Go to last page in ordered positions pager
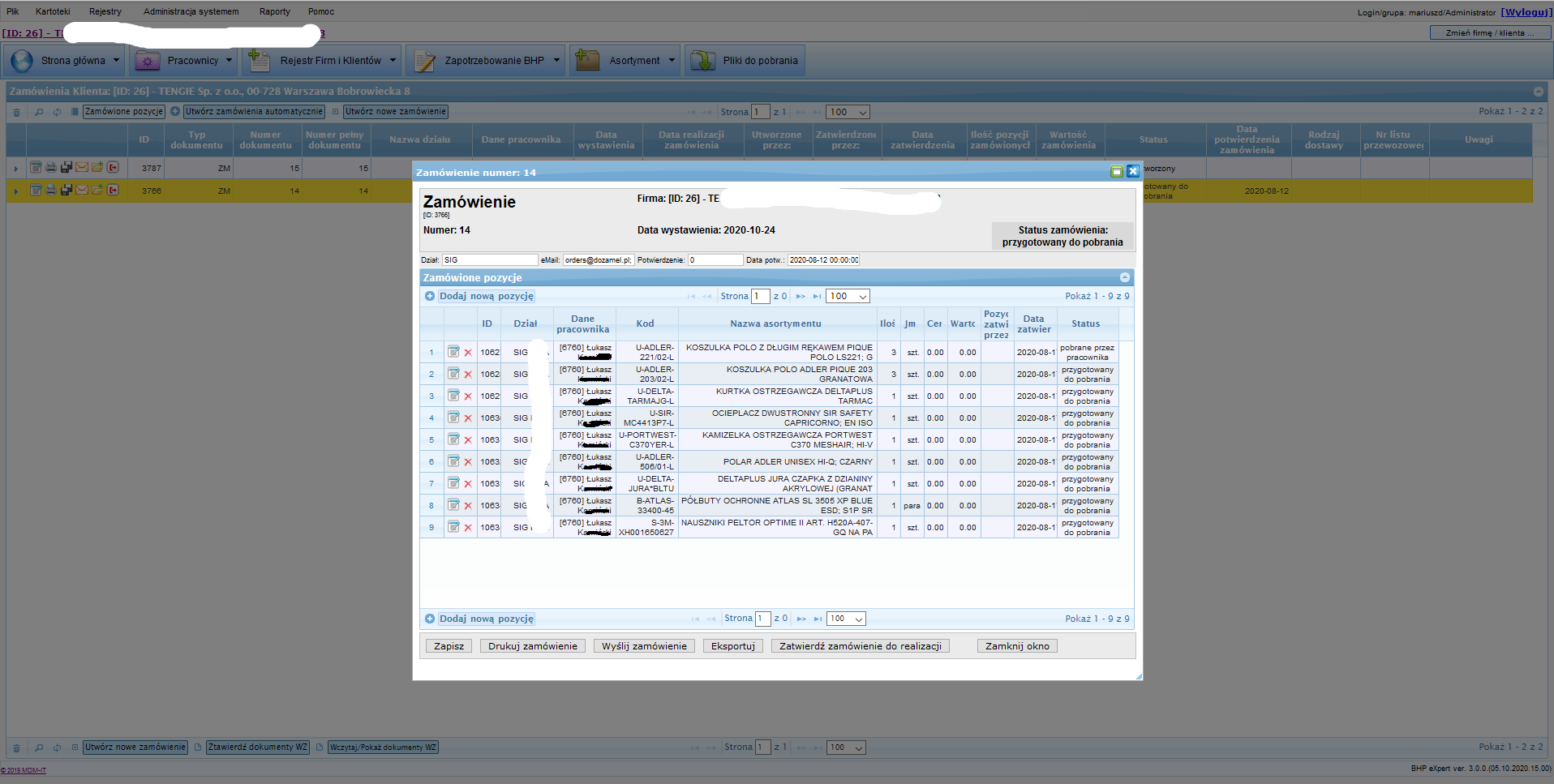The width and height of the screenshot is (1554, 784). point(817,296)
